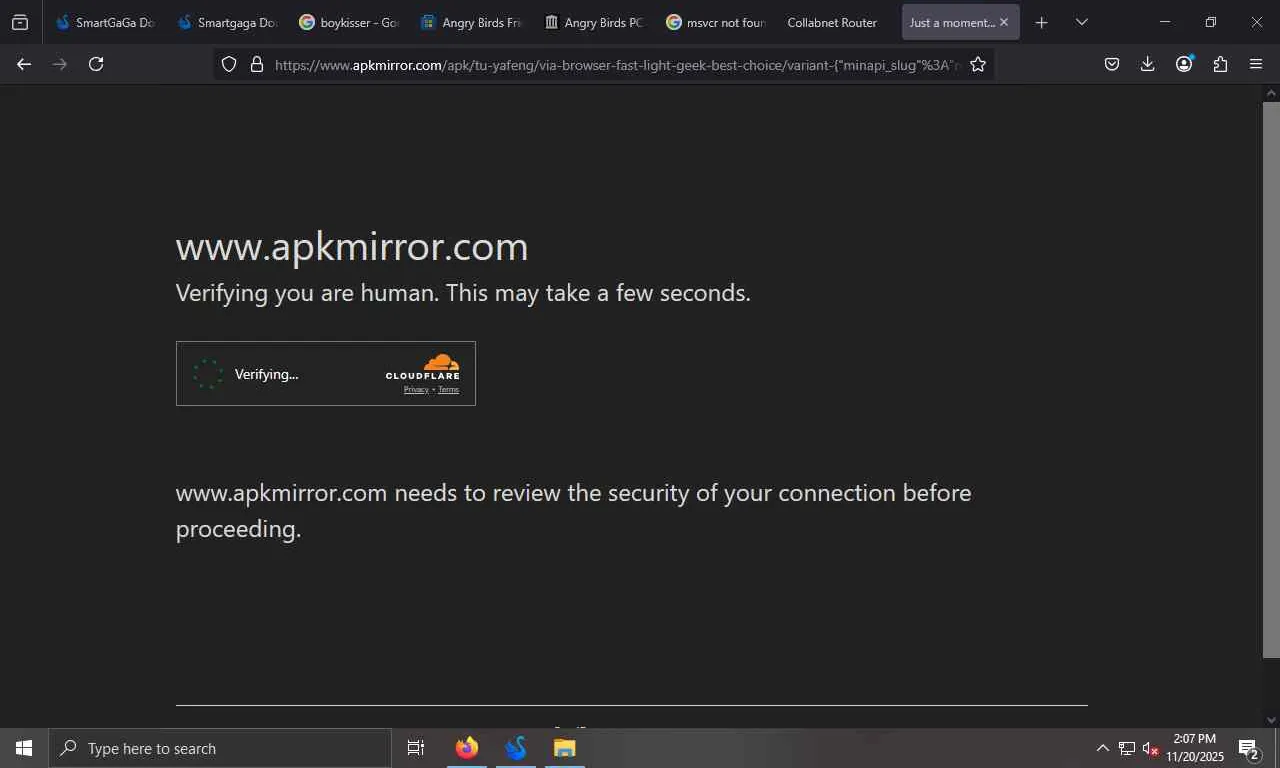Open the Firefox account menu
The image size is (1280, 768).
(x=1184, y=64)
